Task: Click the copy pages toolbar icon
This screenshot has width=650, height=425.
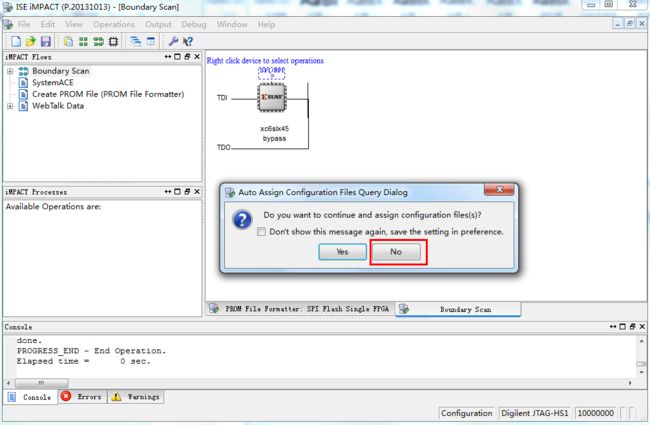Action: pyautogui.click(x=68, y=41)
